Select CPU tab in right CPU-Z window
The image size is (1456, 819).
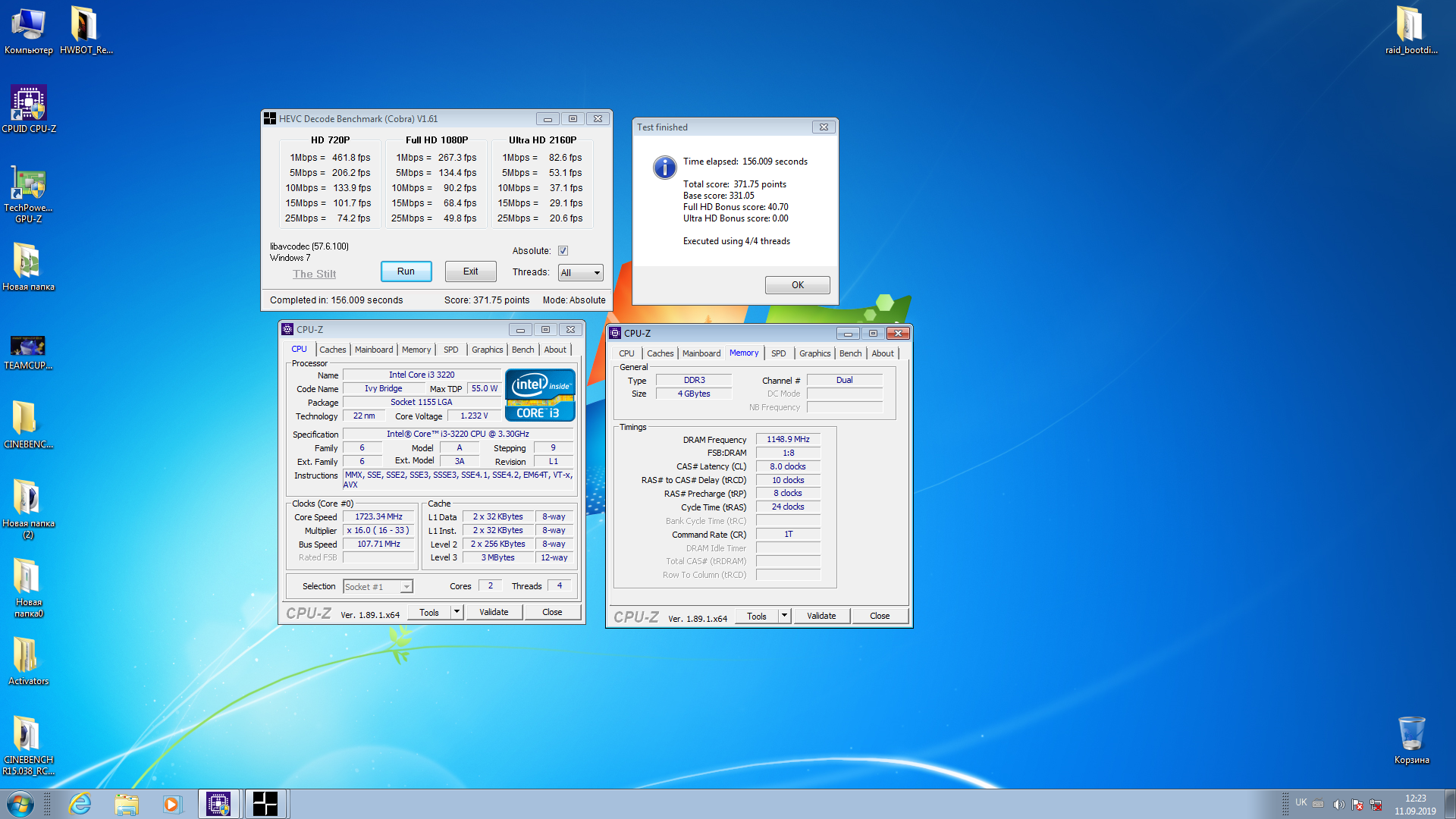click(x=626, y=353)
